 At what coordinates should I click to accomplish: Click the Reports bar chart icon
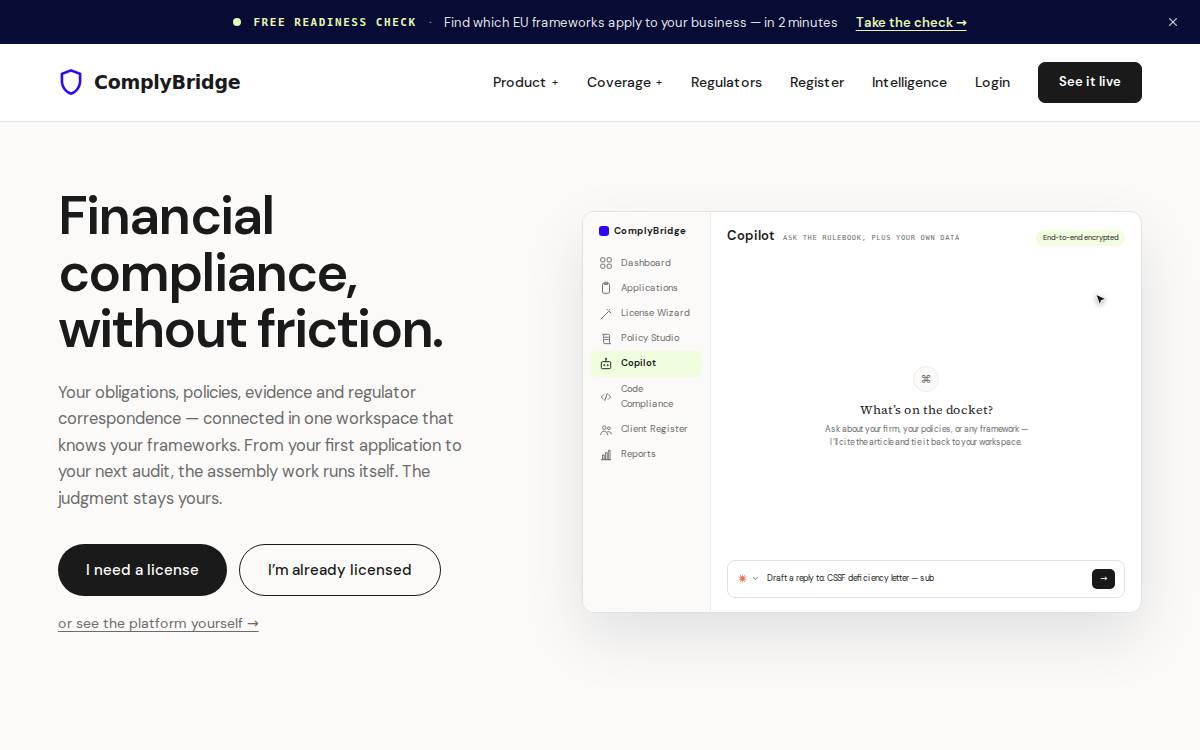(x=606, y=454)
